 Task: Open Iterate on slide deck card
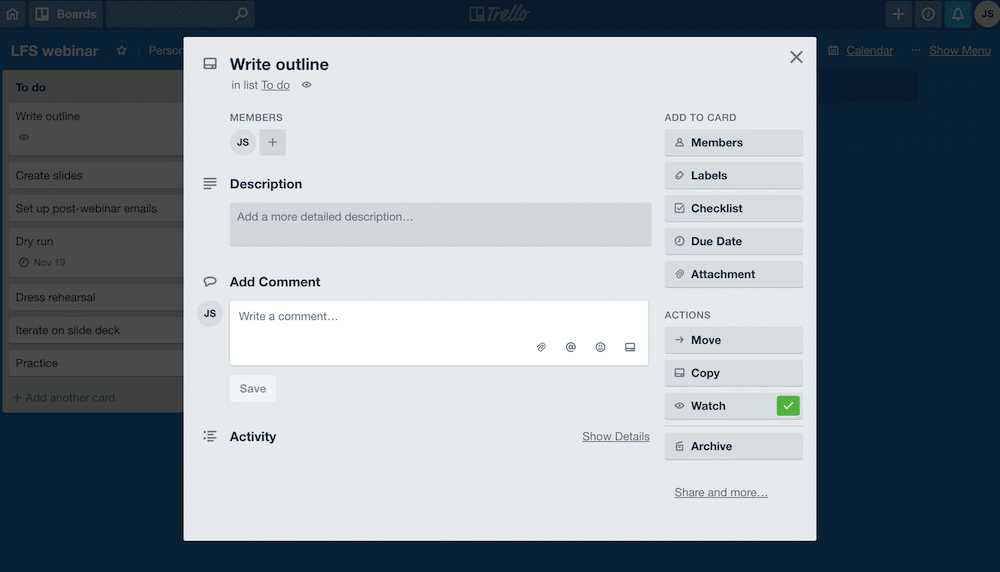[x=96, y=330]
